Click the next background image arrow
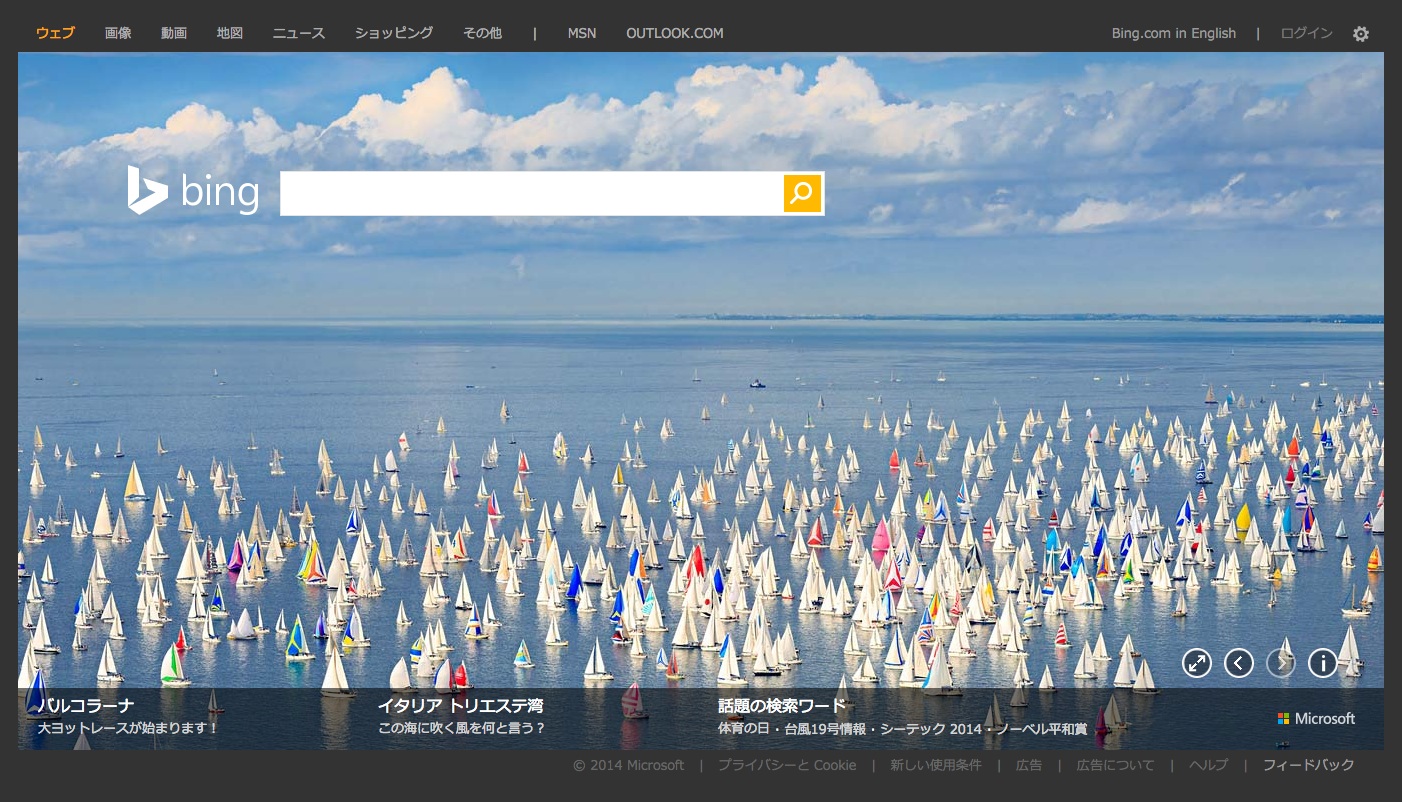The width and height of the screenshot is (1402, 802). 1281,663
